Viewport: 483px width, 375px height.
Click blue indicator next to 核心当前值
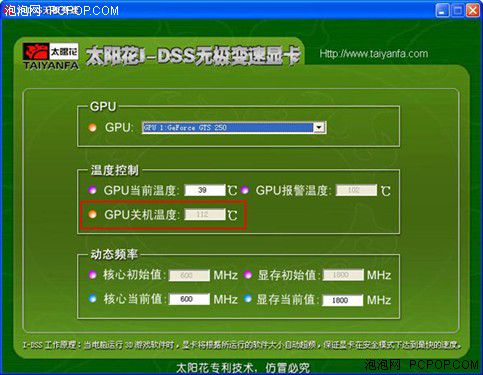click(x=92, y=298)
